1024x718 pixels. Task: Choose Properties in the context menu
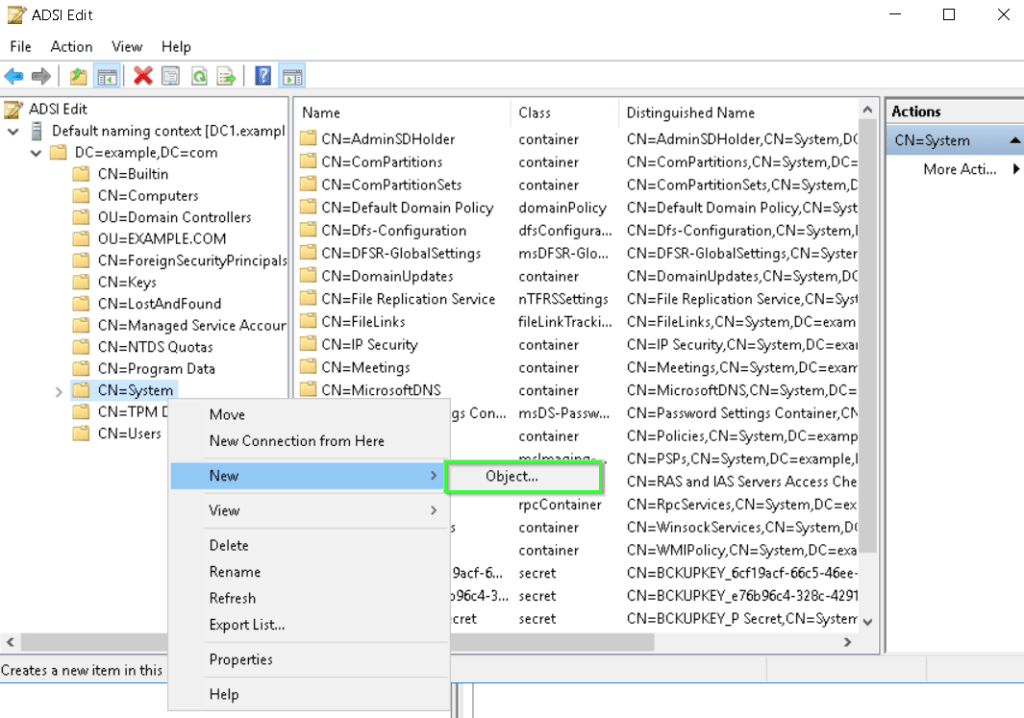pos(241,660)
